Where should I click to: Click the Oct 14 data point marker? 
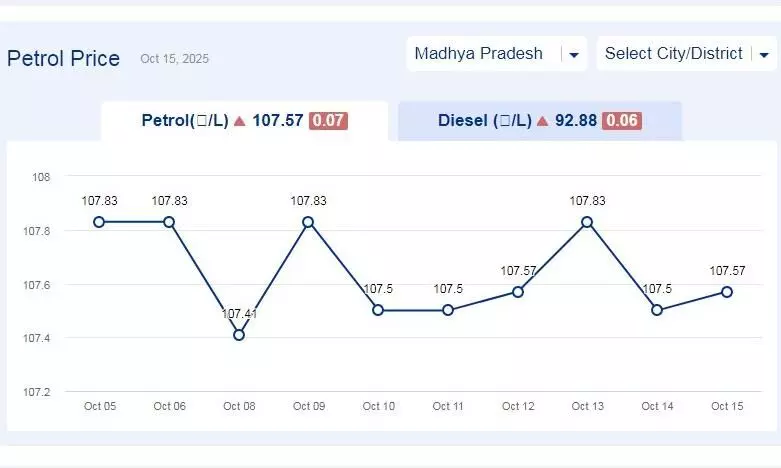pos(657,310)
